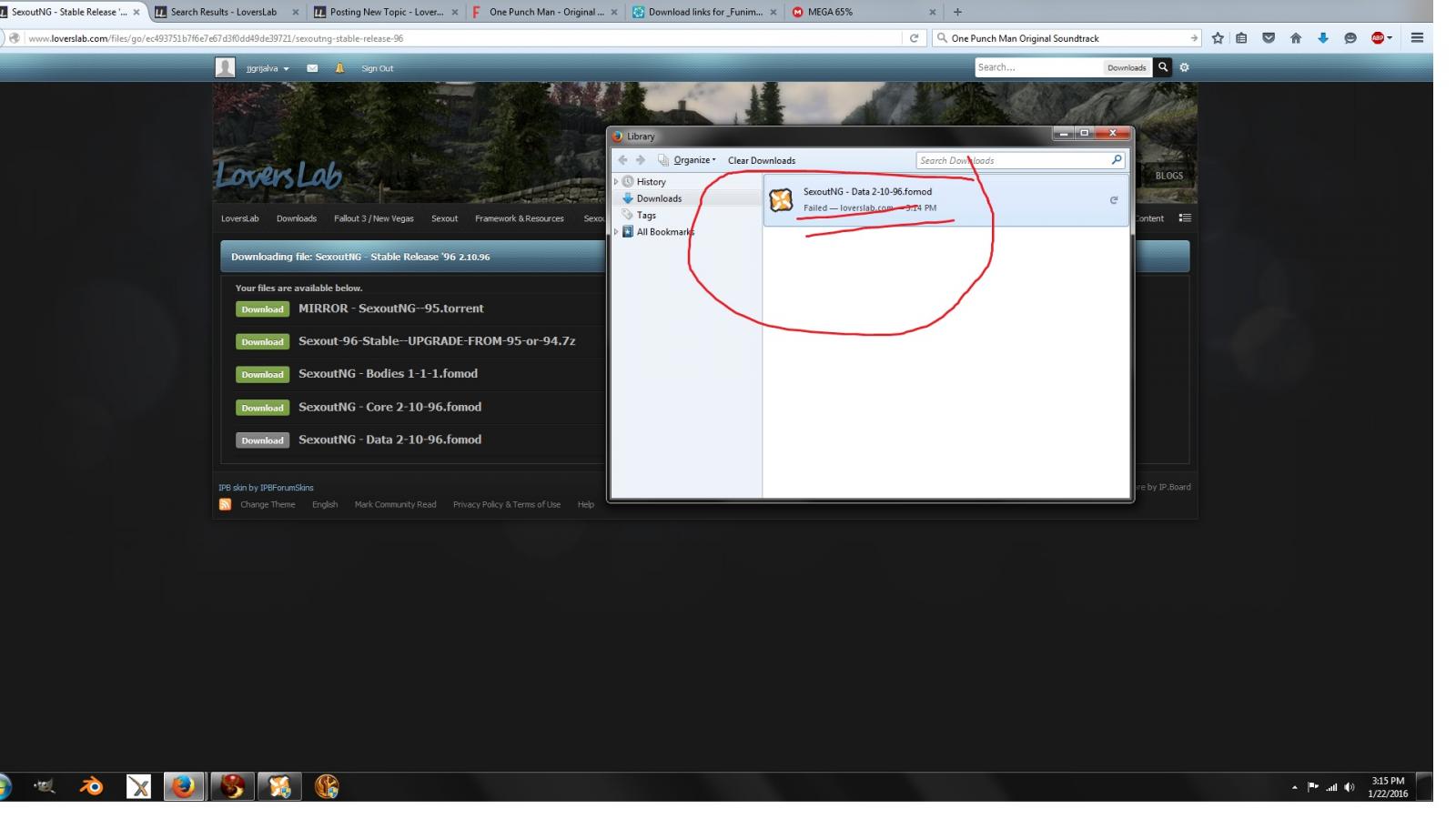This screenshot has width=1456, height=819.
Task: Click the RSS feed icon in footer
Action: coord(225,504)
